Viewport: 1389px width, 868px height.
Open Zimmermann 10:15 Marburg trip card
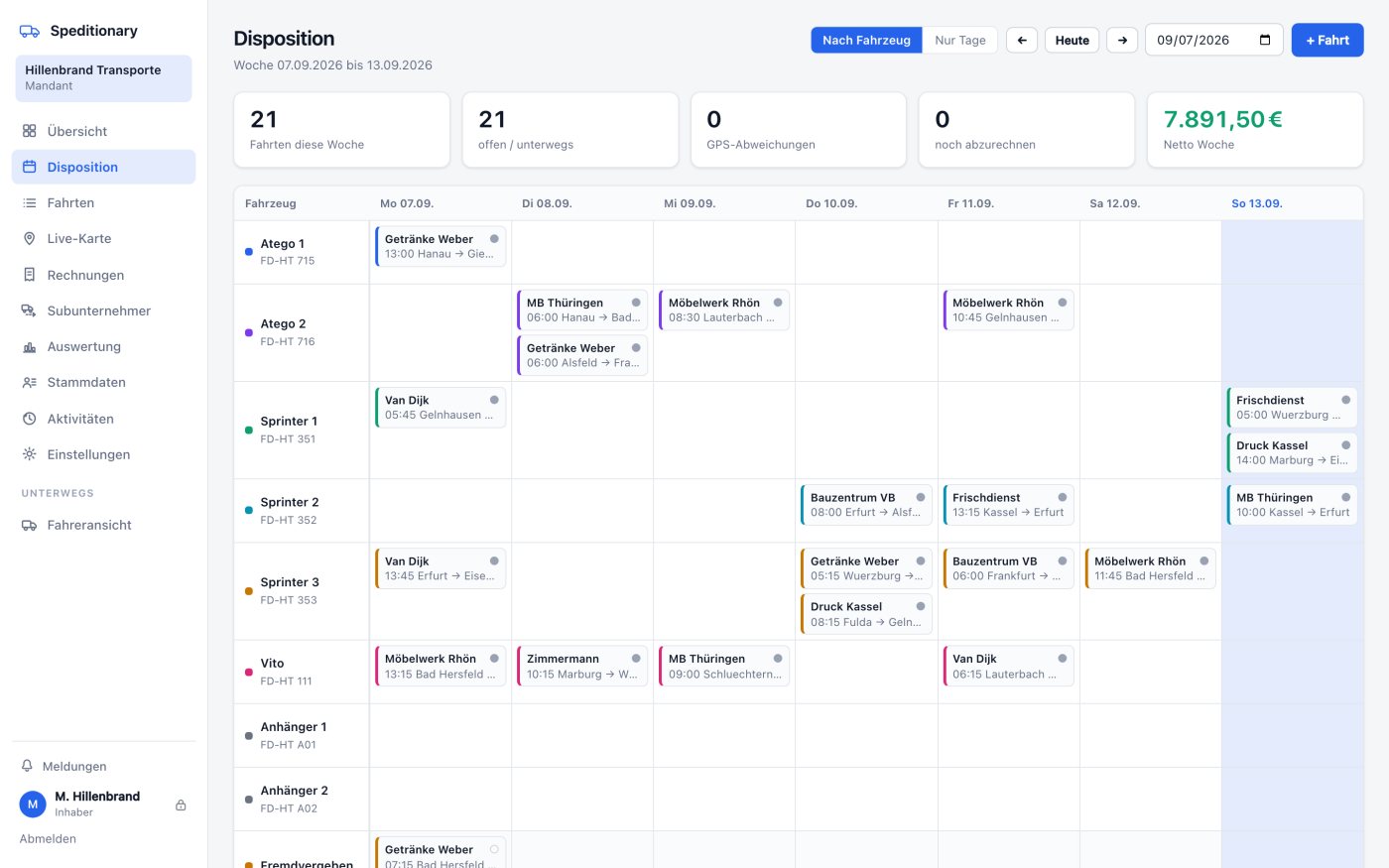(582, 666)
